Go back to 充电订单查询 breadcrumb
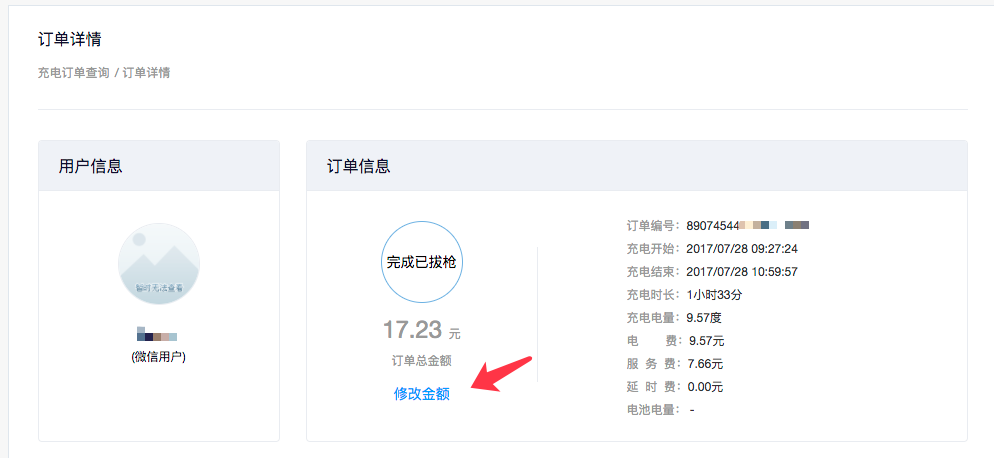The image size is (994, 458). [x=73, y=73]
